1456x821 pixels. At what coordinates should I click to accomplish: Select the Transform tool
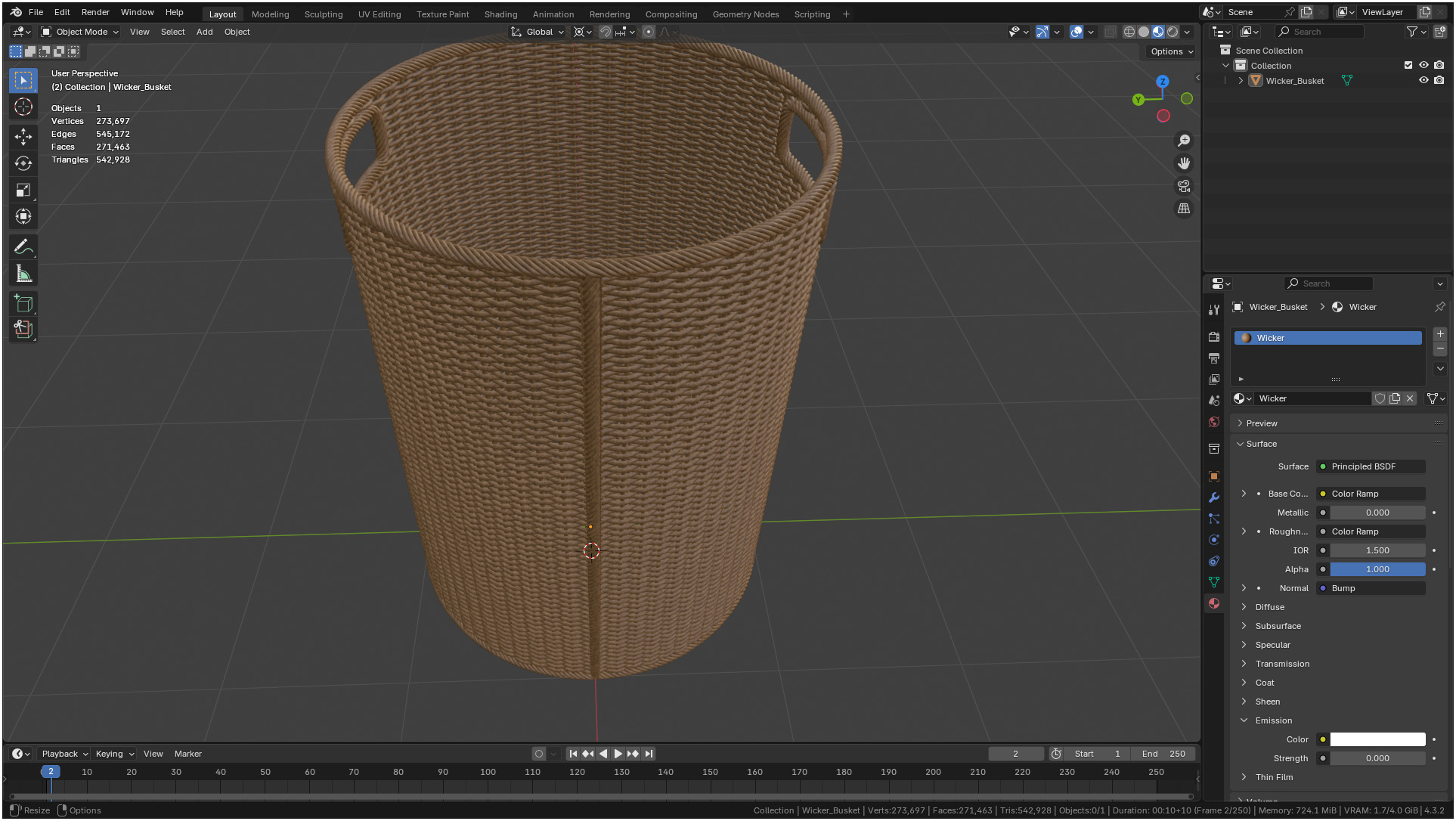pos(23,216)
